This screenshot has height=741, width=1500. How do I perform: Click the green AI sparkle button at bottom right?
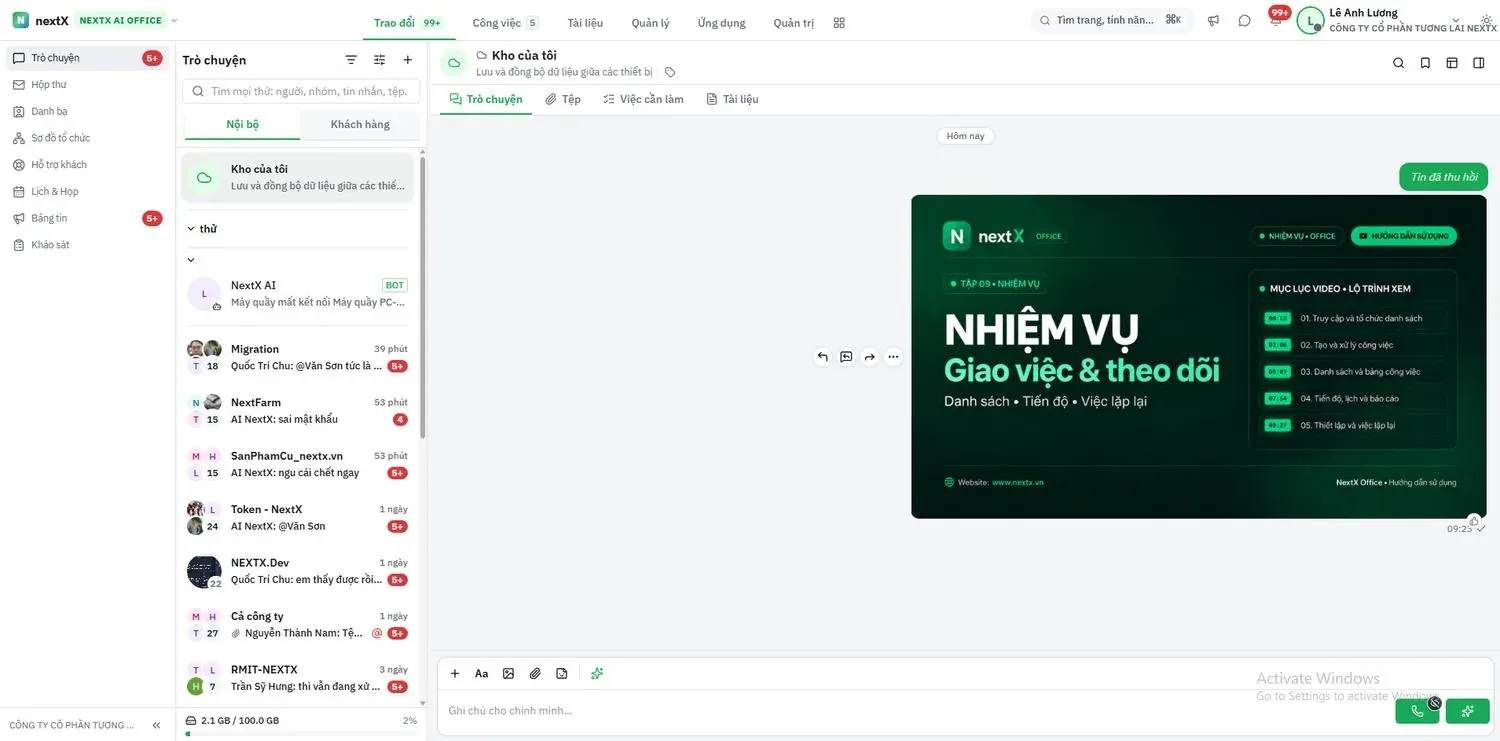pyautogui.click(x=1467, y=711)
